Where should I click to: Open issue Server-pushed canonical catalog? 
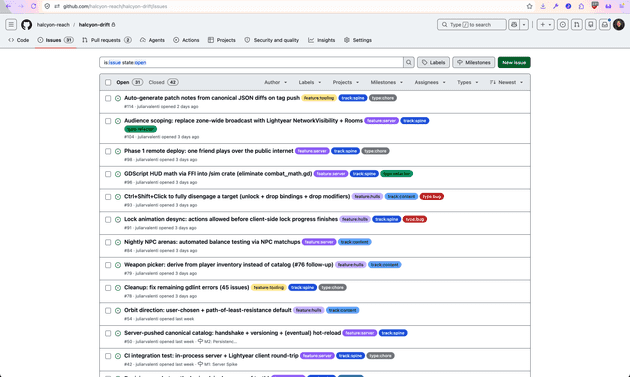(232, 333)
